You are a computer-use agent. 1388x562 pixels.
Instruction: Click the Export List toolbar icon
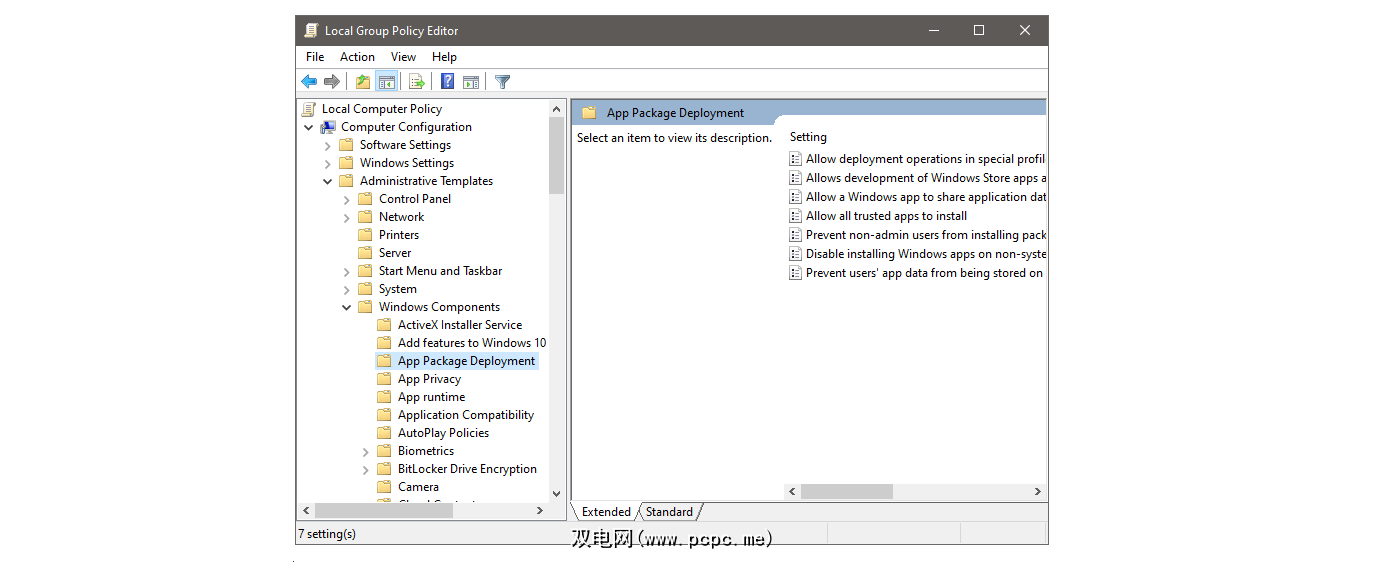417,82
